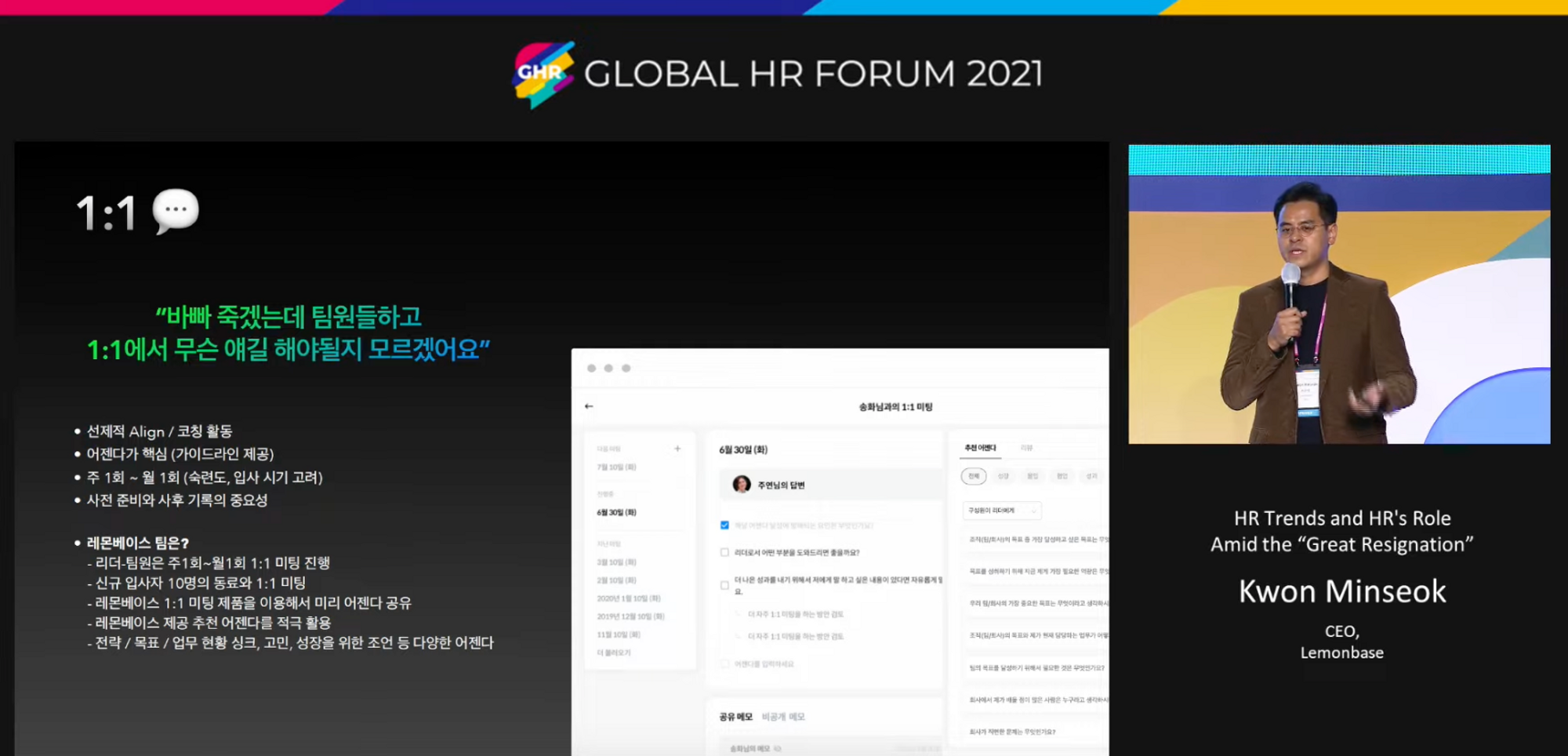1568x756 pixels.
Task: Select the 6월 30일 (화) ongoing meeting
Action: (x=616, y=513)
